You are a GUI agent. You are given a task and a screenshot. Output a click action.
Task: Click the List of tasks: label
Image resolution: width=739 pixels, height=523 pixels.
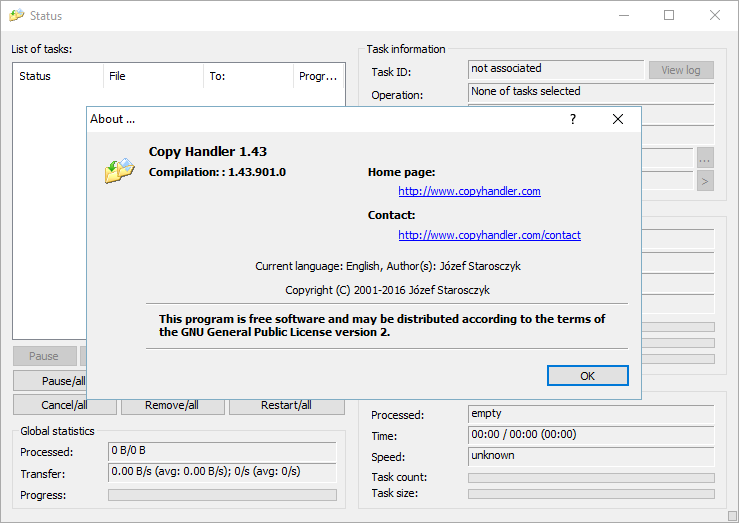click(41, 49)
